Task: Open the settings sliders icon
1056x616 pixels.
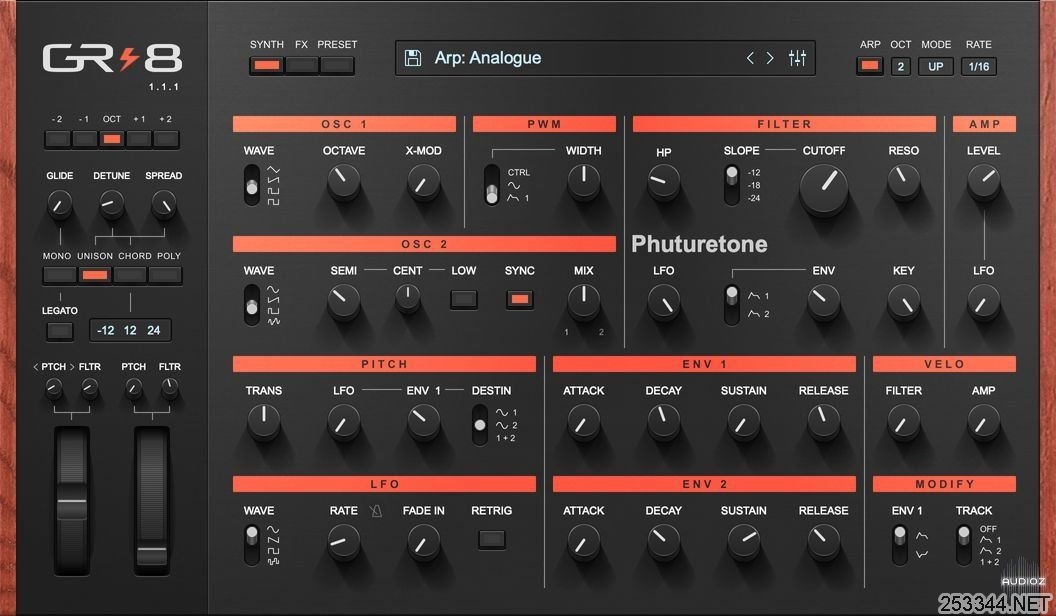Action: coord(797,58)
